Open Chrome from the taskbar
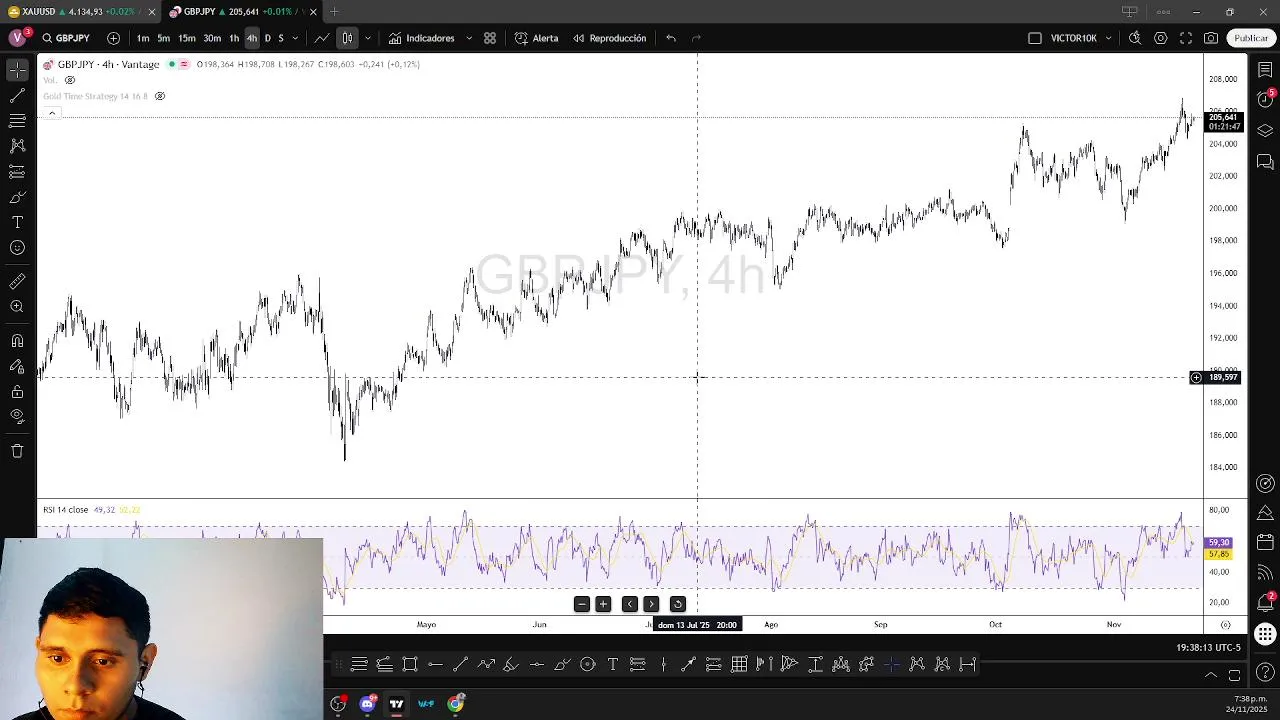This screenshot has width=1280, height=720. (455, 704)
